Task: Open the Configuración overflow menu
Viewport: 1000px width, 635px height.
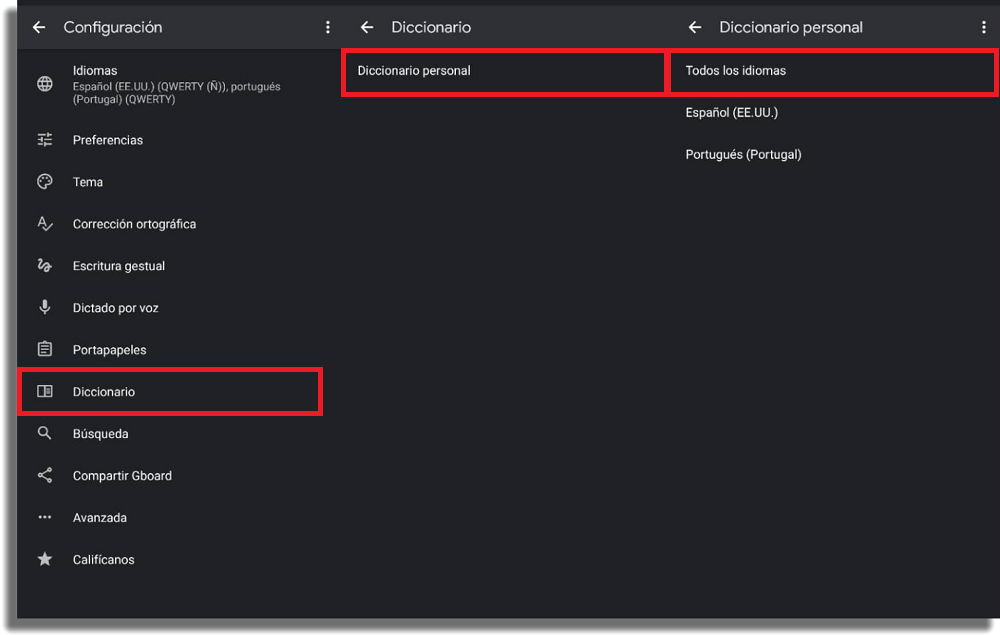Action: point(328,27)
